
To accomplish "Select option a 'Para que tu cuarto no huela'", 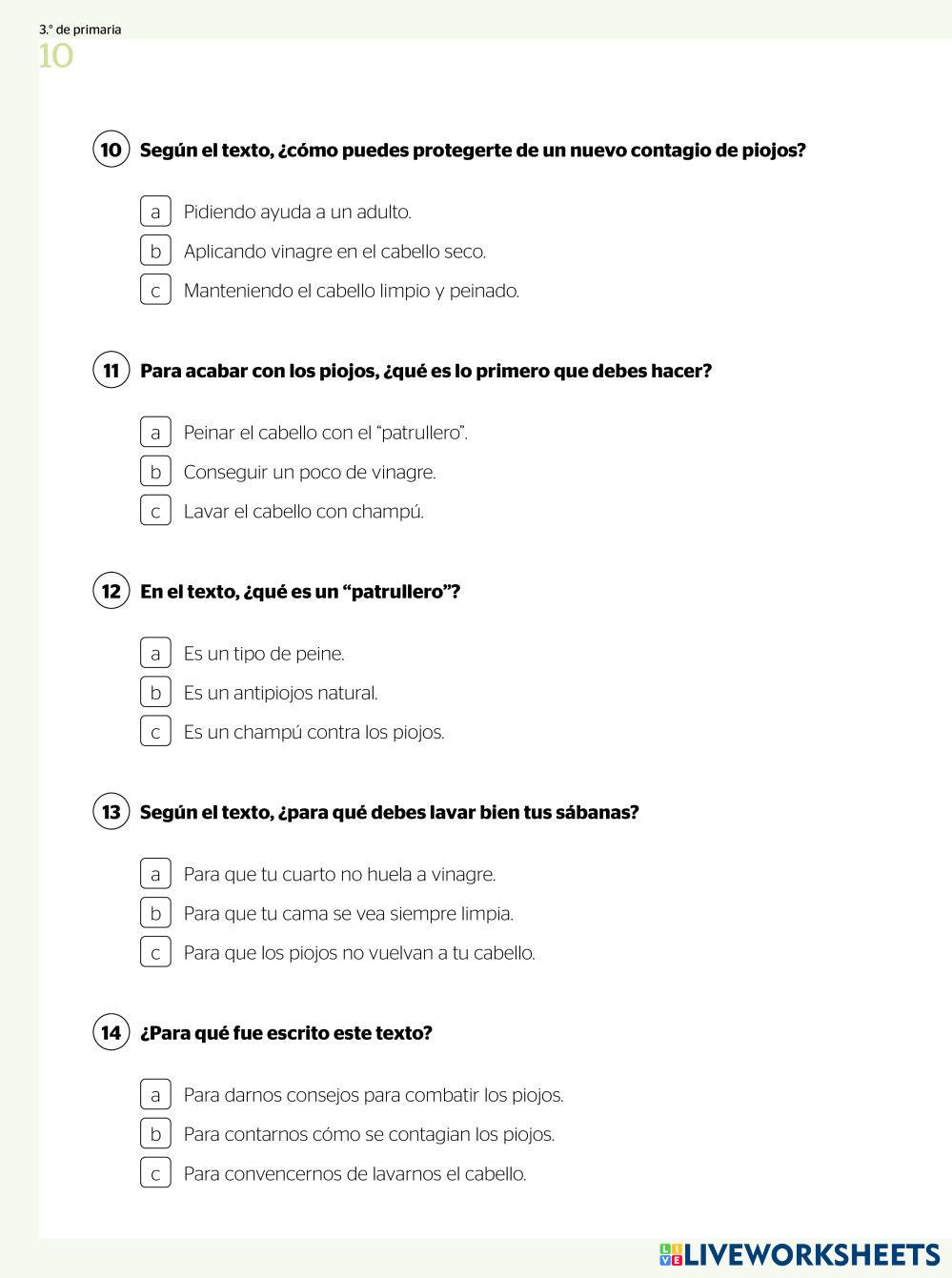I will 155,873.
